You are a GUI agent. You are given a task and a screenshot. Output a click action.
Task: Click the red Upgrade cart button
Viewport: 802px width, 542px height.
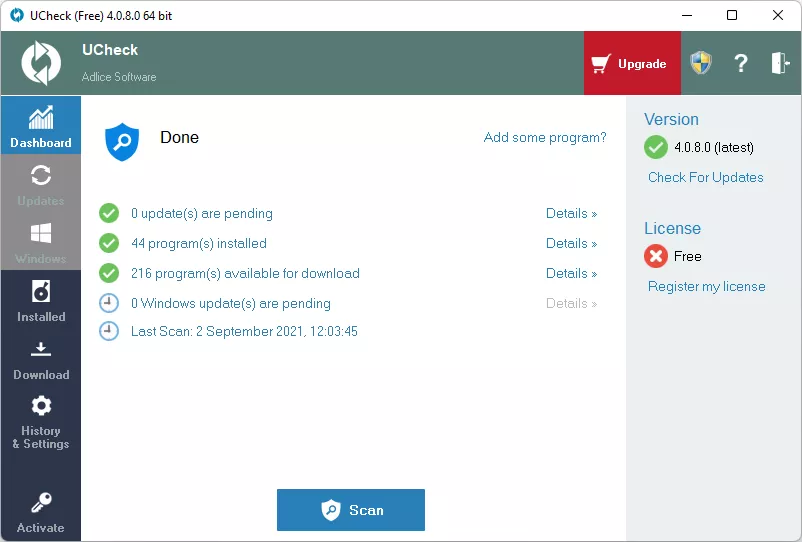[631, 64]
